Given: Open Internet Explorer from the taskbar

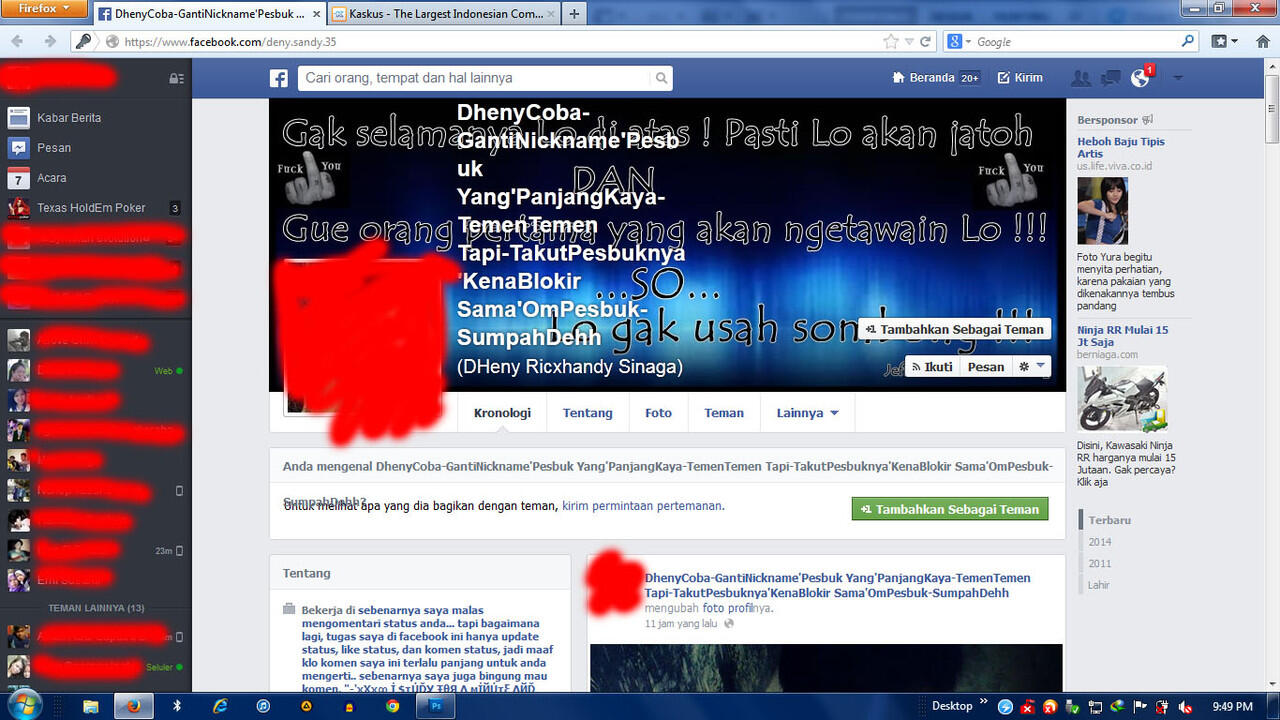Looking at the screenshot, I should click(221, 706).
